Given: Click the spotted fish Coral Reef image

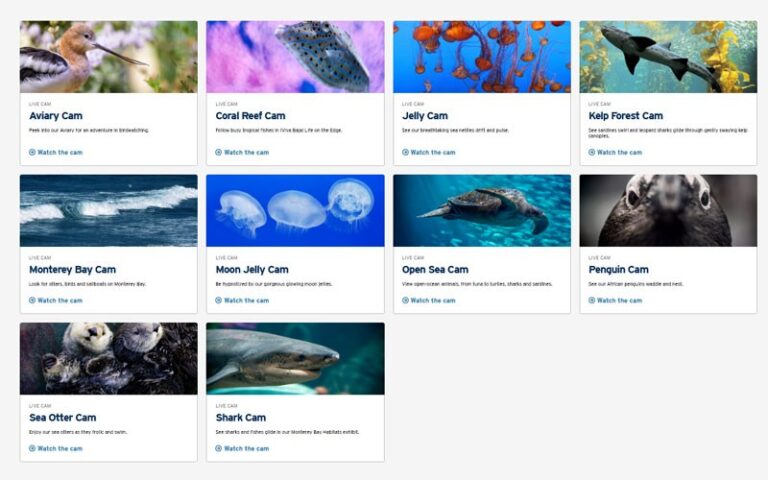Looking at the screenshot, I should pos(295,57).
